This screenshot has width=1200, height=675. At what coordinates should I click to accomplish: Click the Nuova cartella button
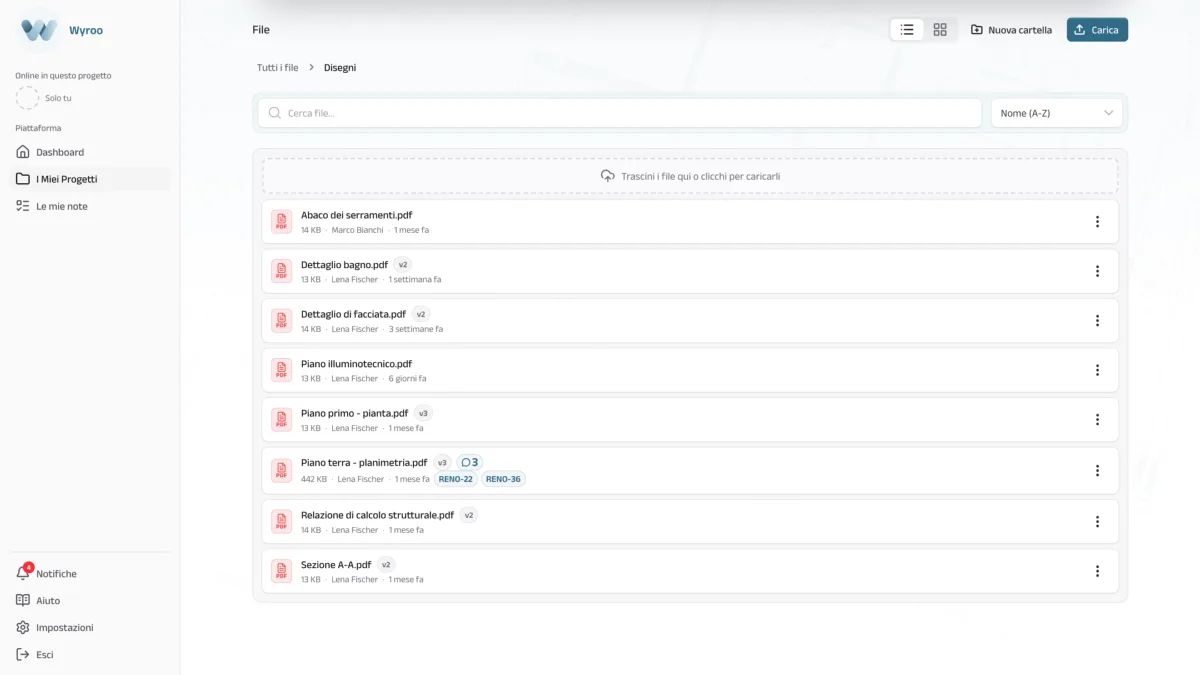click(x=1011, y=30)
